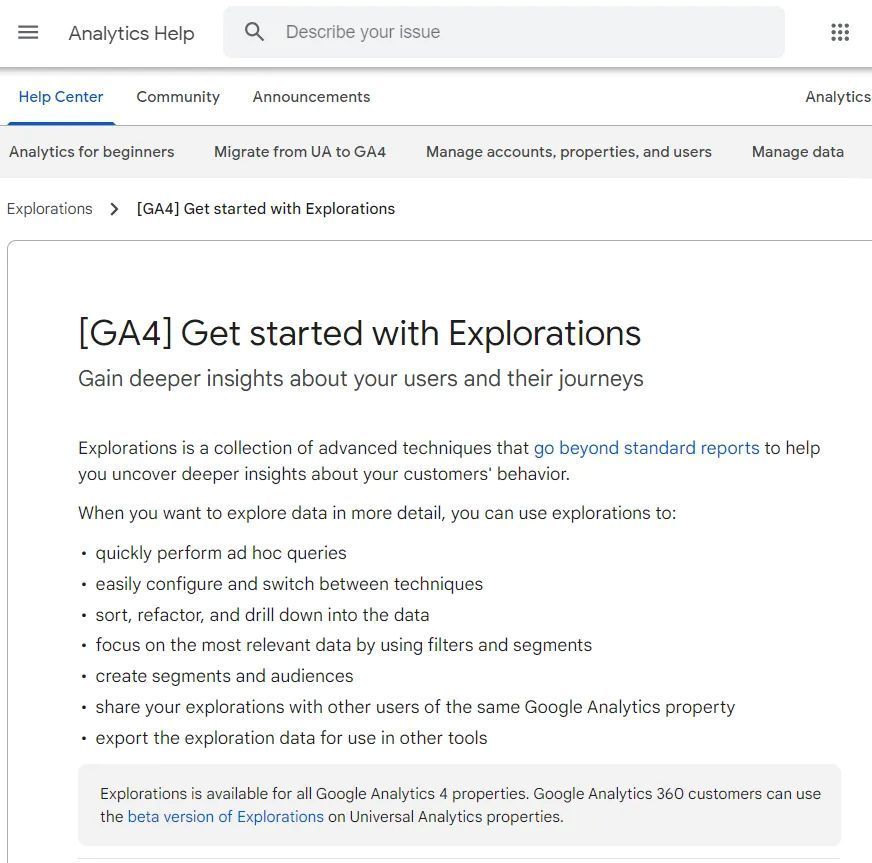This screenshot has height=863, width=872.
Task: Click current page breadcrumb GA4 Get started
Action: [266, 209]
